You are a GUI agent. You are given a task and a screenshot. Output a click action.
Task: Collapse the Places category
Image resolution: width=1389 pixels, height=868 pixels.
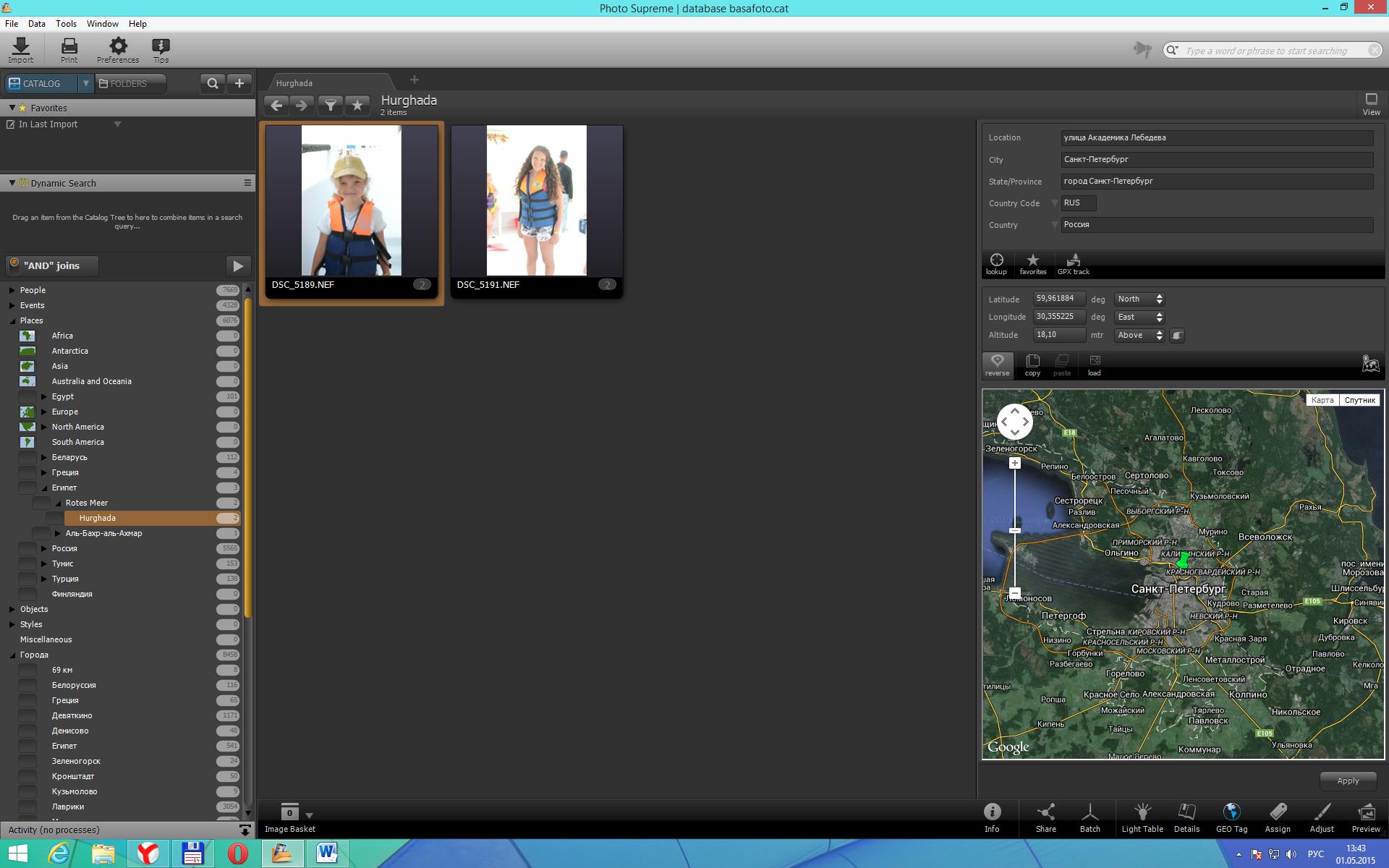point(12,320)
